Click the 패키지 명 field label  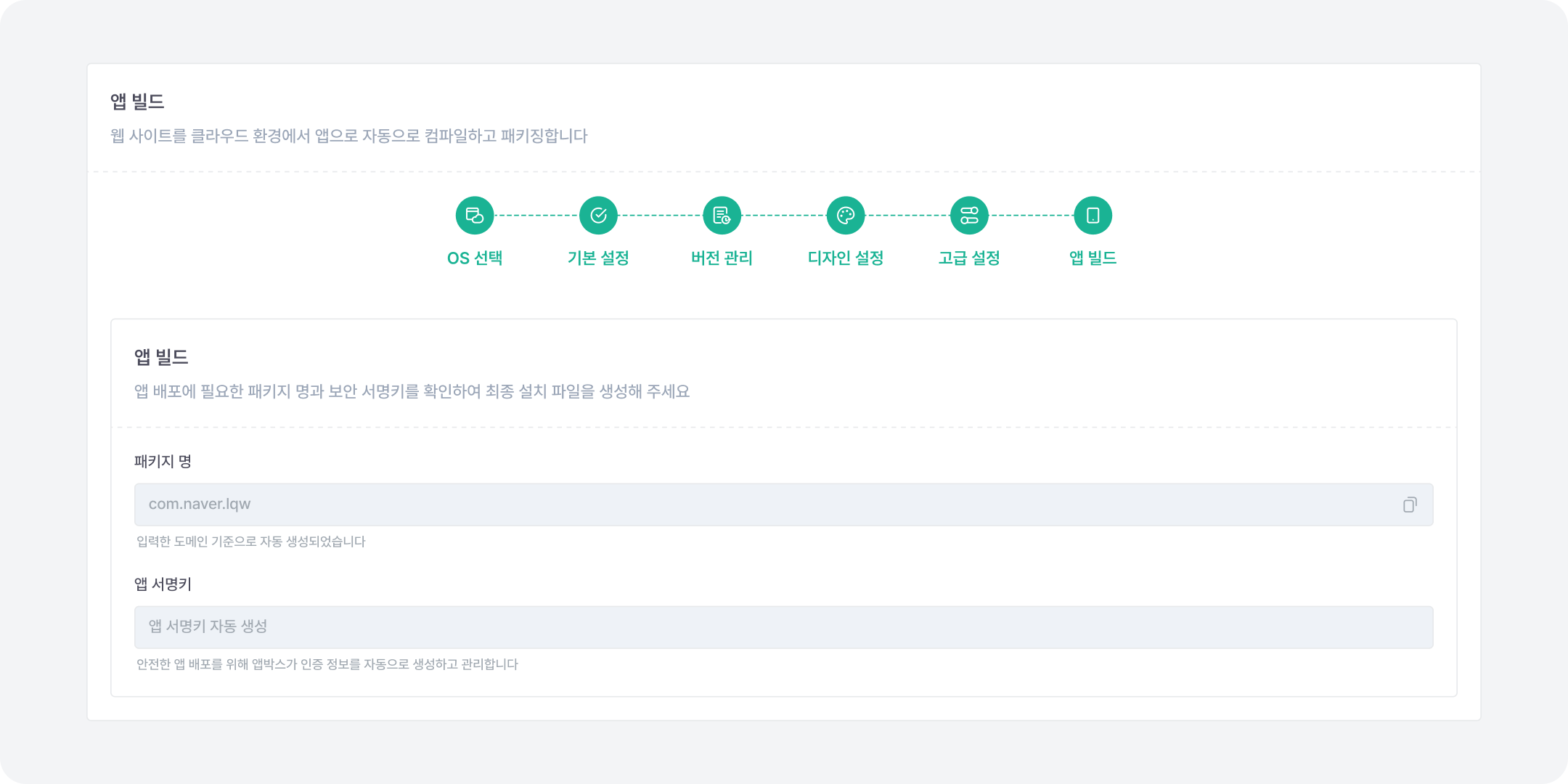pos(163,462)
